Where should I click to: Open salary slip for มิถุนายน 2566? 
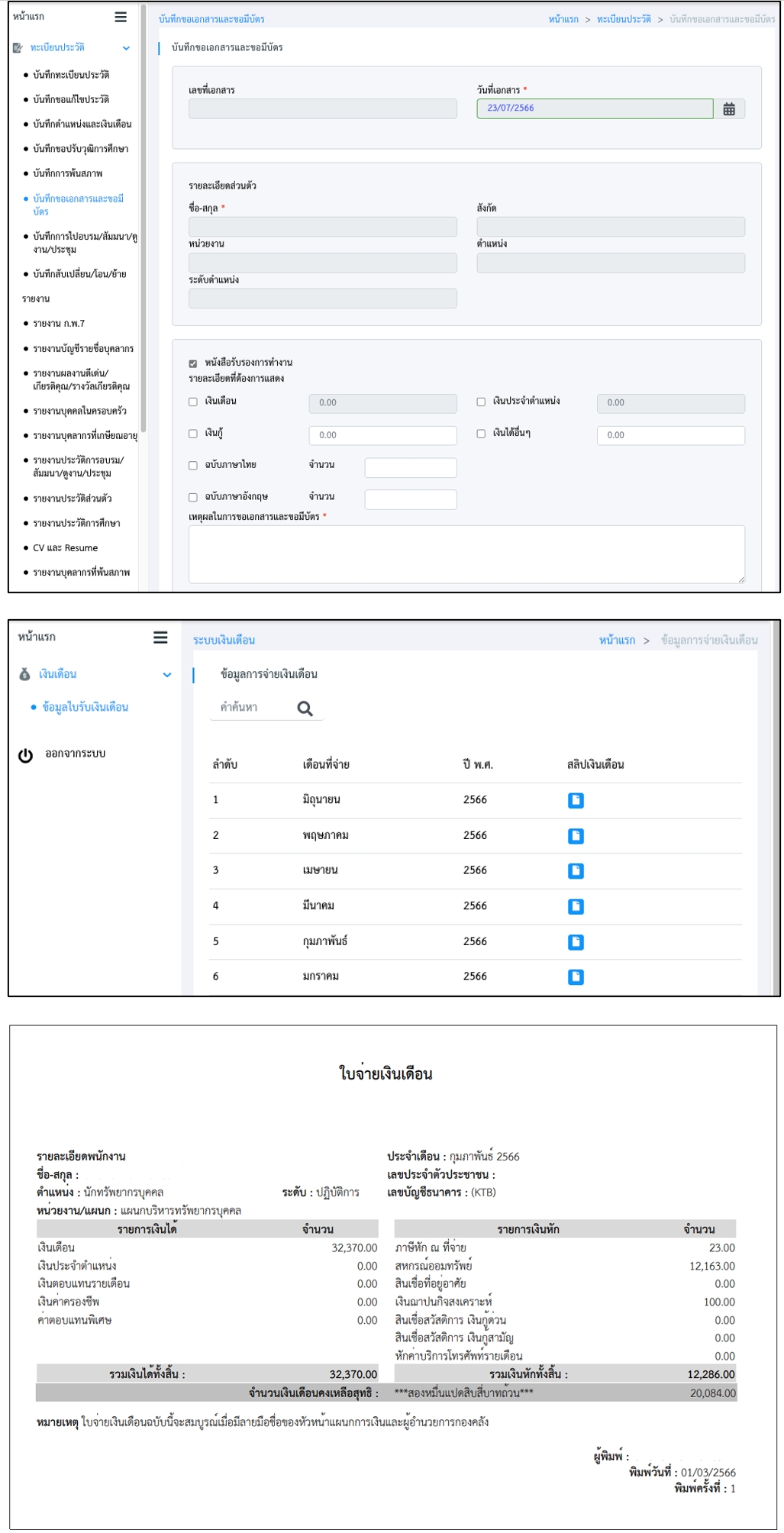pos(576,800)
